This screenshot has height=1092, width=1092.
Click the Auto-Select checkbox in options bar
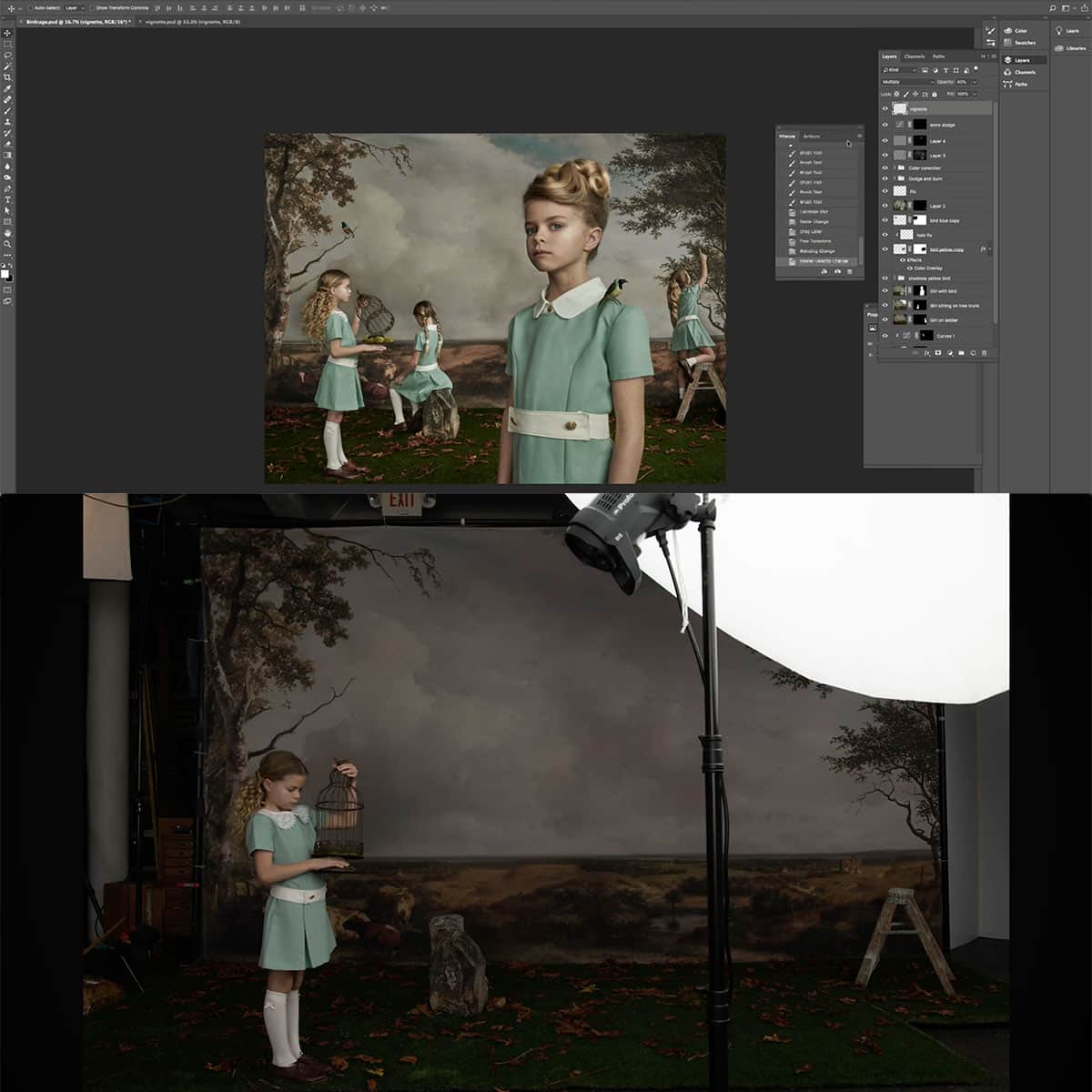point(31,7)
